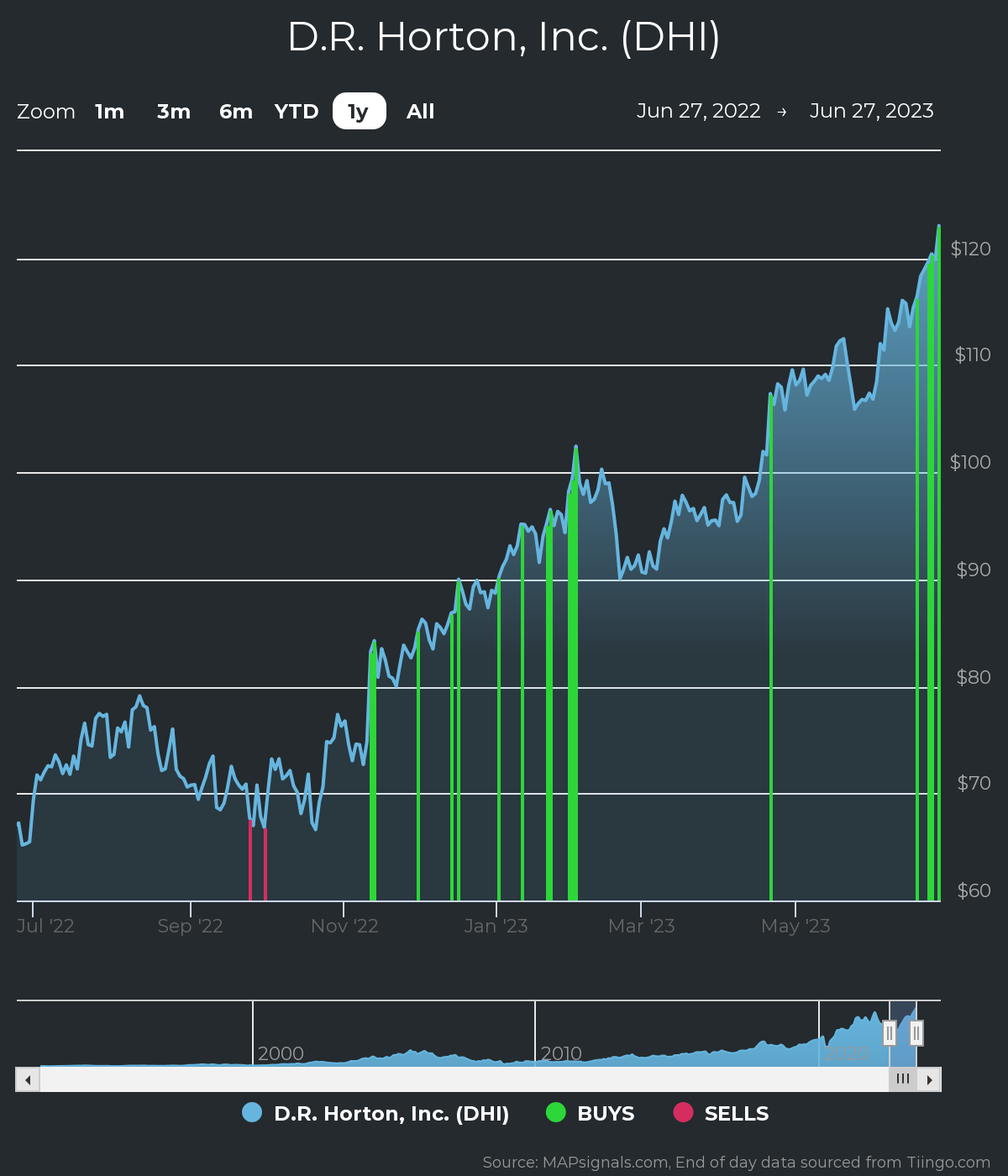Viewport: 1008px width, 1176px height.
Task: Click the $80 y-axis label
Action: 974,677
